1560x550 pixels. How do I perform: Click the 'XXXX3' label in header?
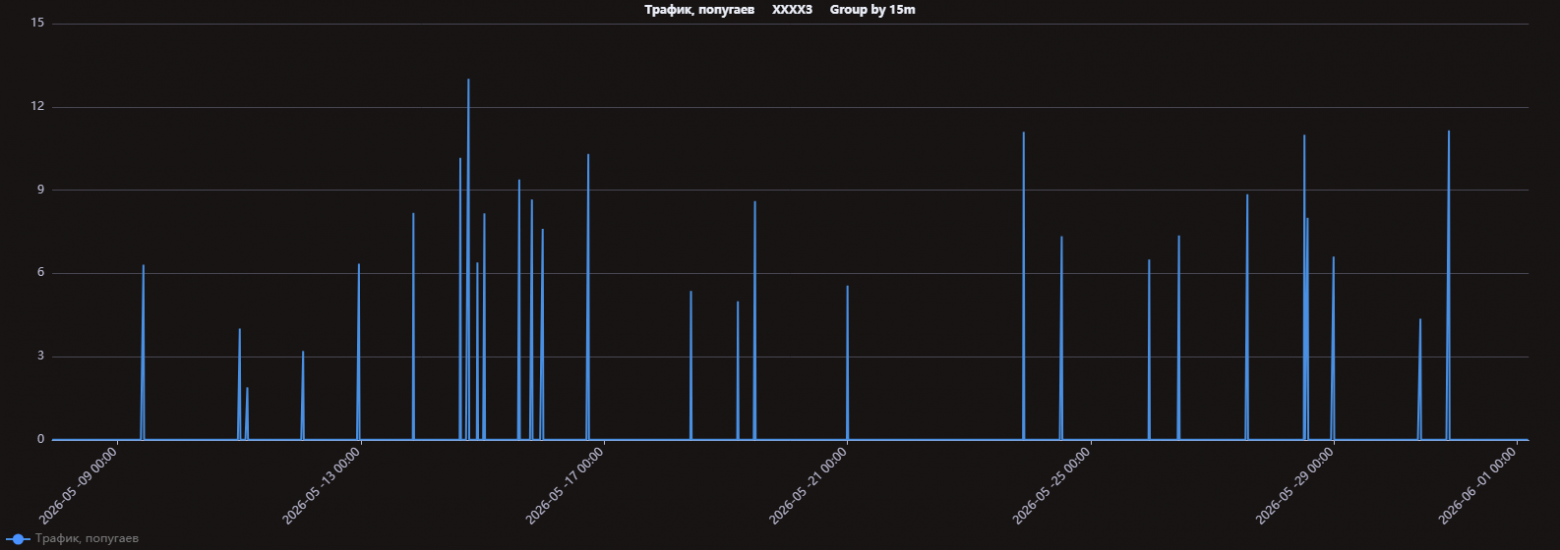792,9
